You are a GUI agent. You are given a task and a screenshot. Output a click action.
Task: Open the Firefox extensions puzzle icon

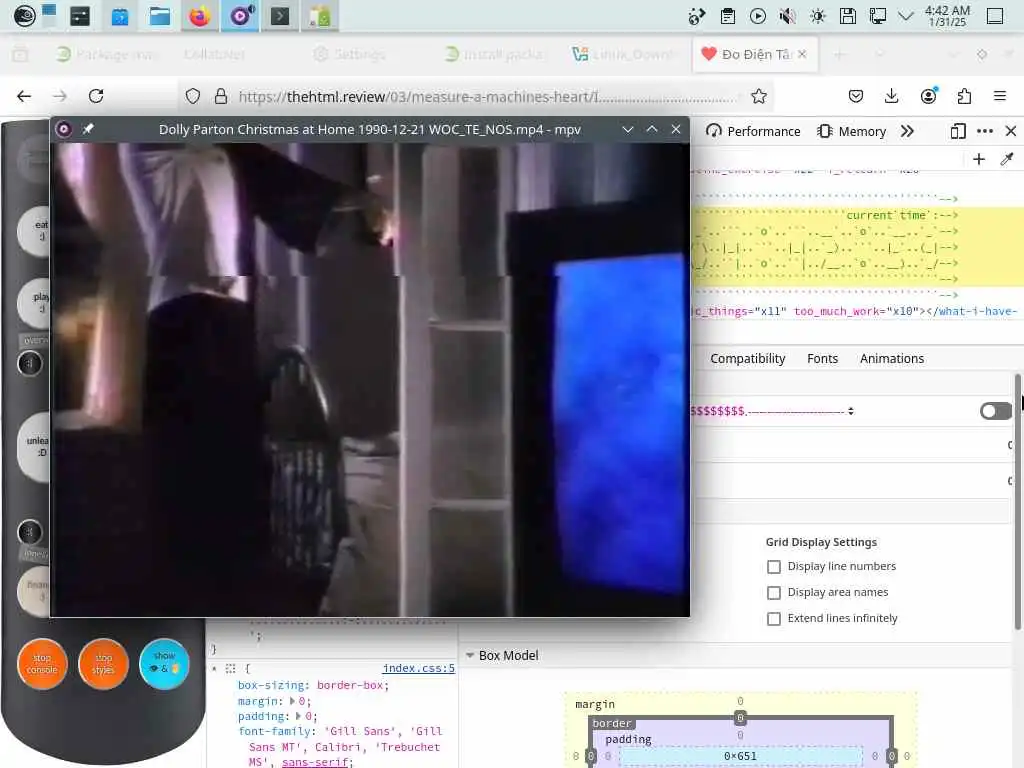click(x=964, y=97)
